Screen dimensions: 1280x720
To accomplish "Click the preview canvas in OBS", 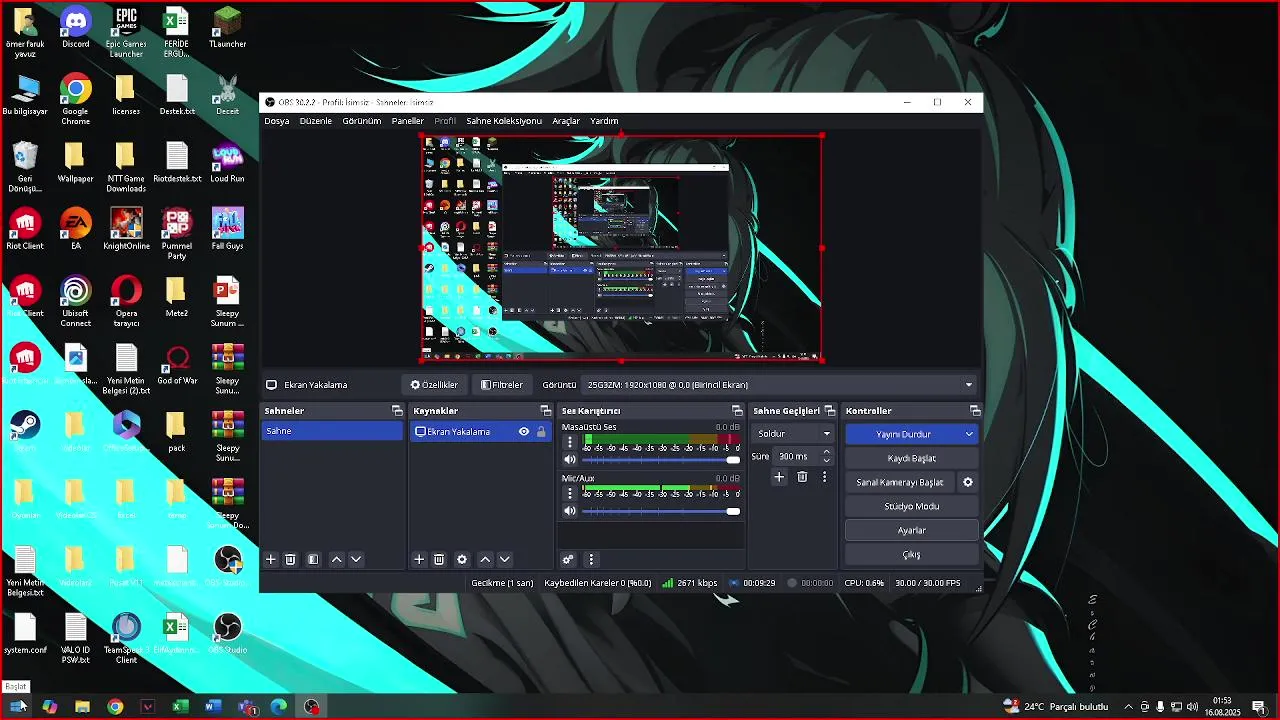I will point(621,248).
